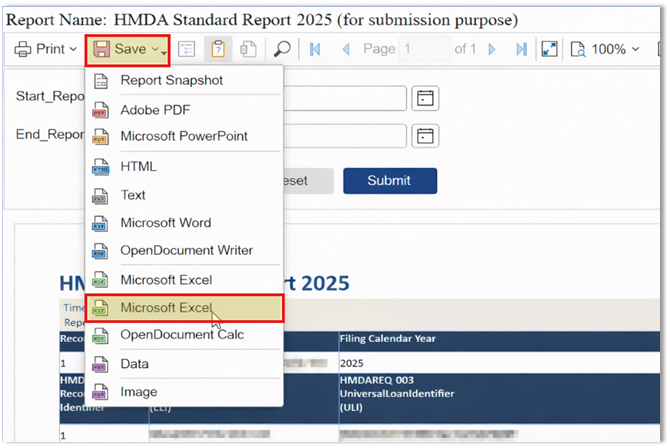Toggle full screen view icon

(549, 49)
